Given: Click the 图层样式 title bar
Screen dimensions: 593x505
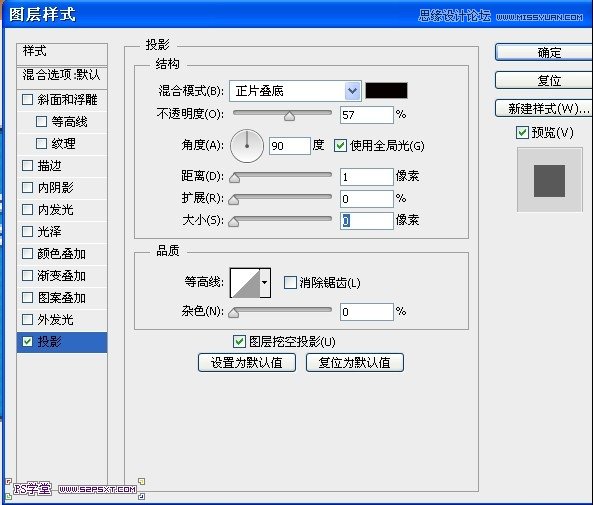Looking at the screenshot, I should coord(297,14).
